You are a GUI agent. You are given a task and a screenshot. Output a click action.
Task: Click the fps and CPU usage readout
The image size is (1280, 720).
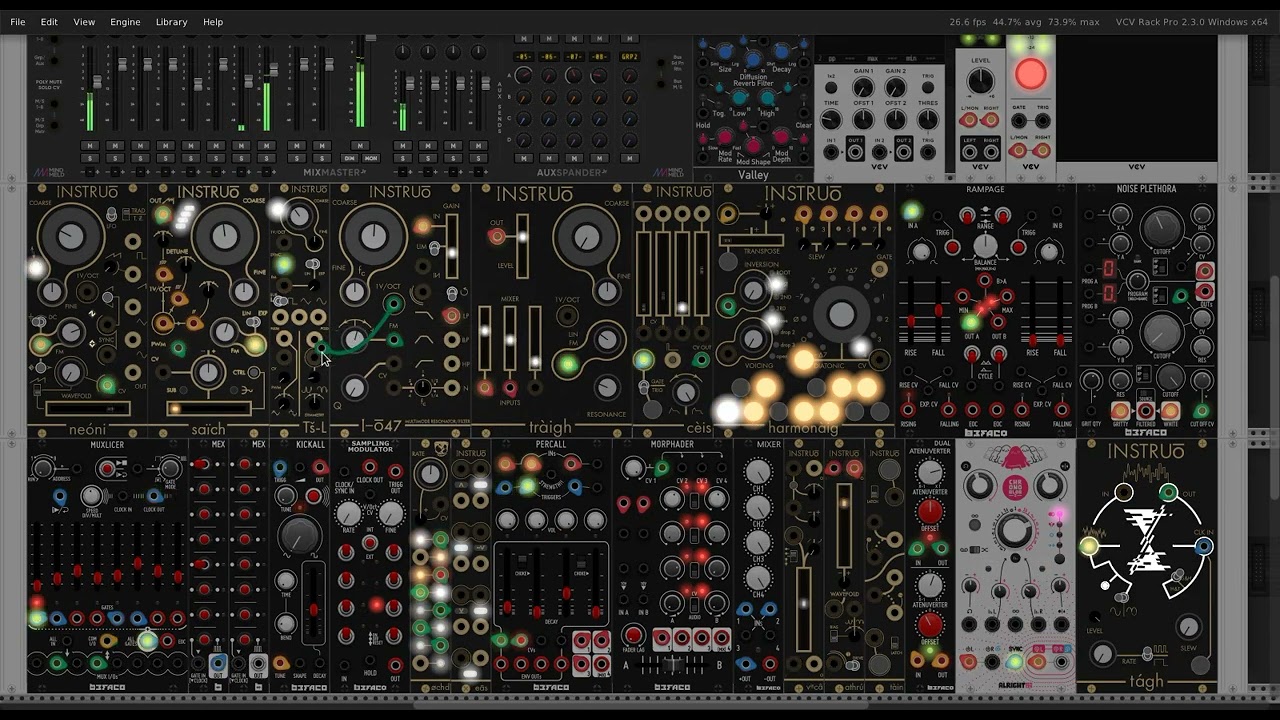(1024, 22)
